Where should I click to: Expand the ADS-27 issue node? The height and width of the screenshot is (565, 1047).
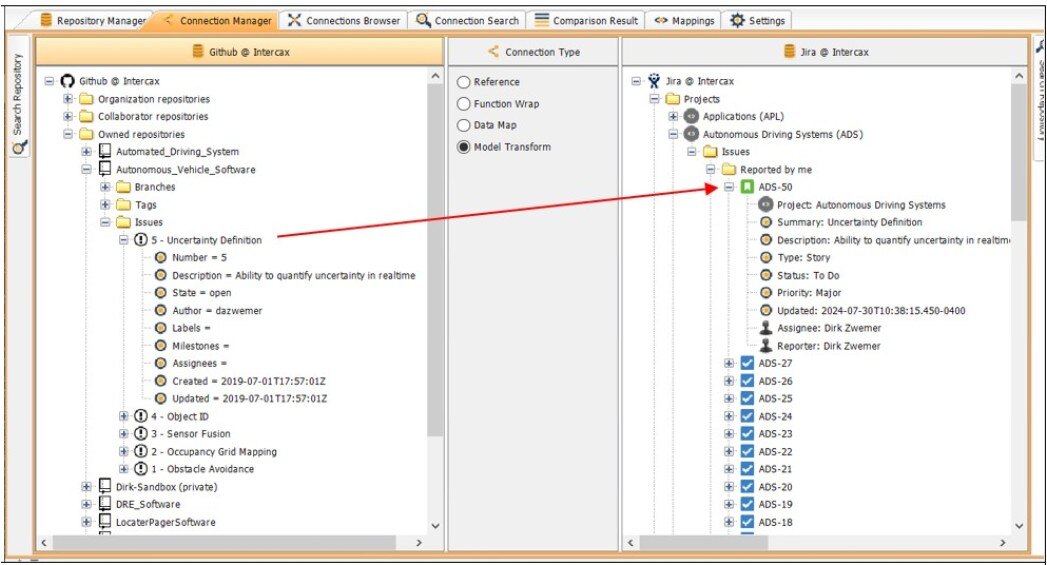(729, 364)
